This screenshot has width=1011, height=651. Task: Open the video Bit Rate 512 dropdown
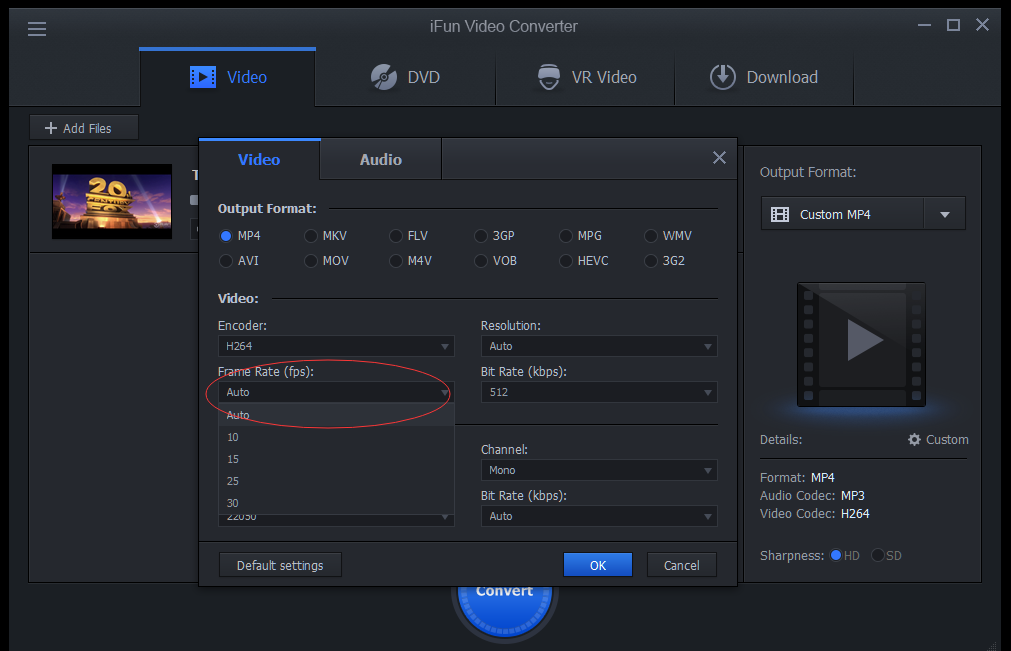(599, 392)
